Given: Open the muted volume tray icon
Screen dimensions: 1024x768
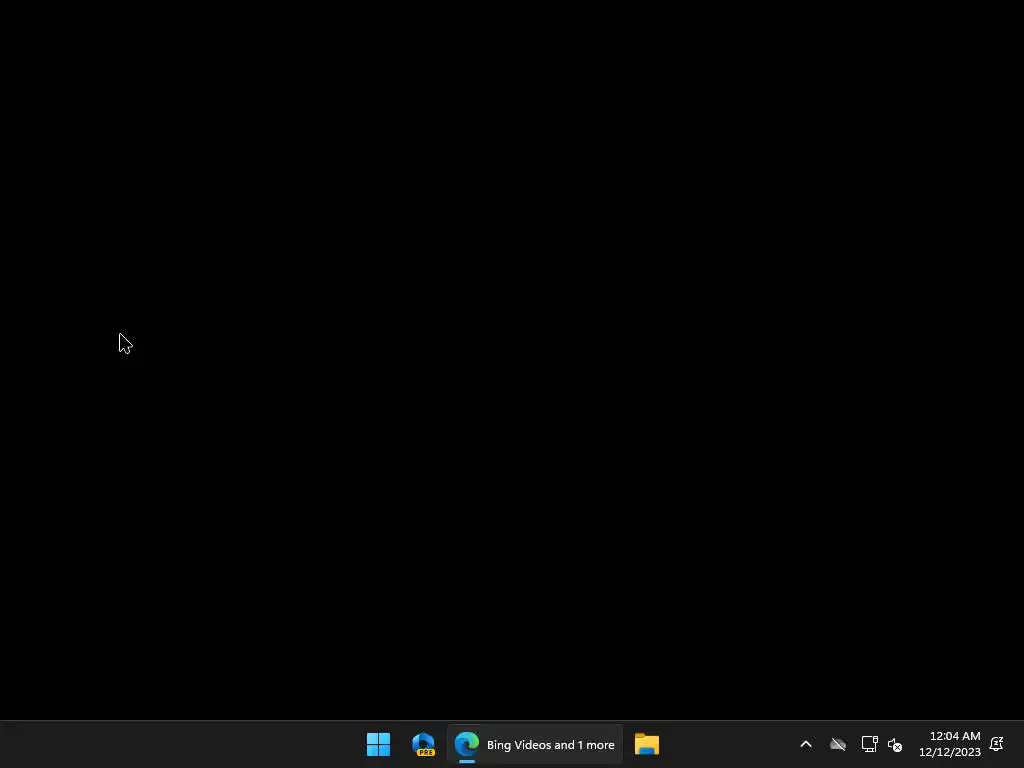Looking at the screenshot, I should [x=895, y=744].
